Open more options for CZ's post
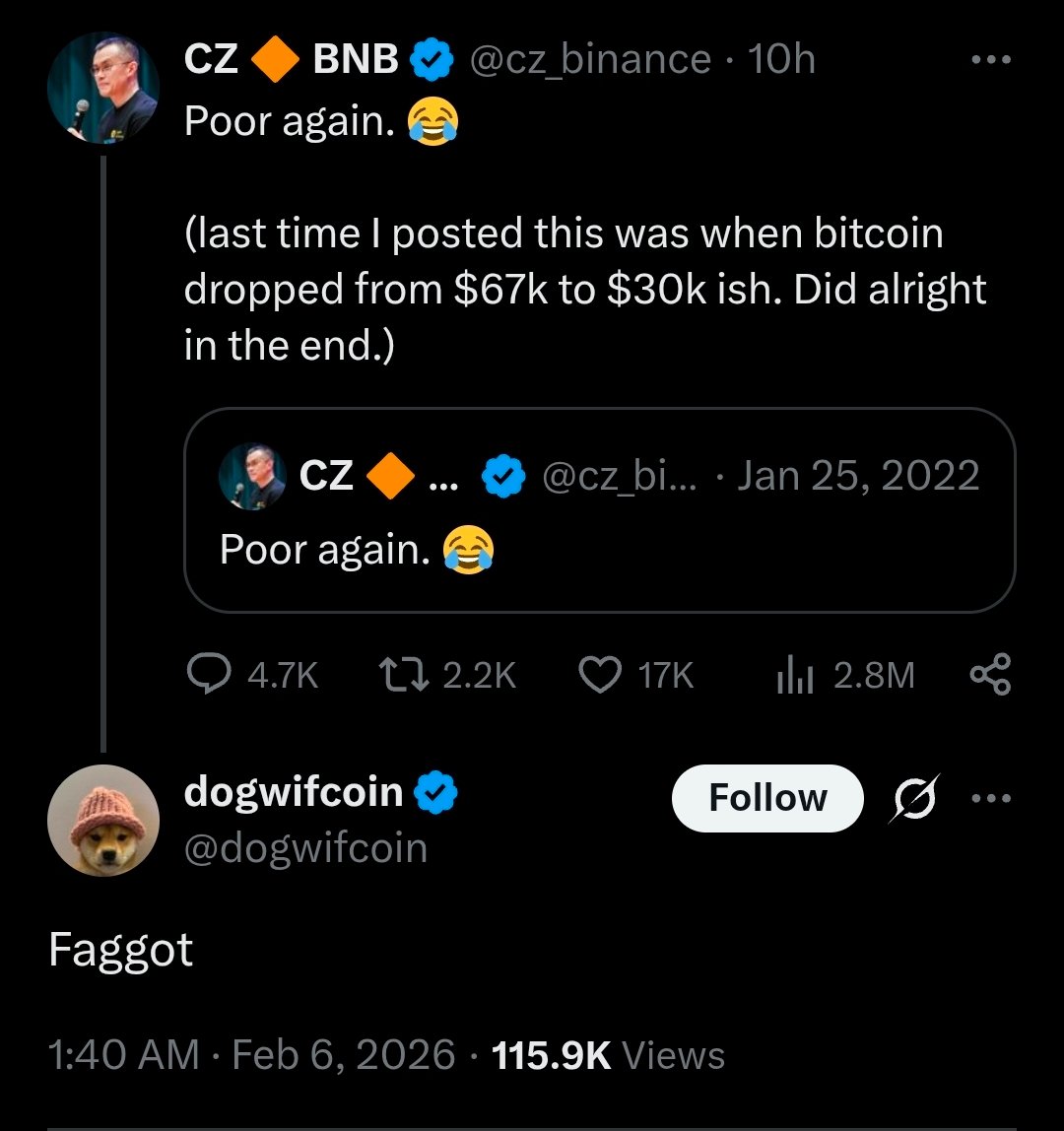 click(990, 61)
